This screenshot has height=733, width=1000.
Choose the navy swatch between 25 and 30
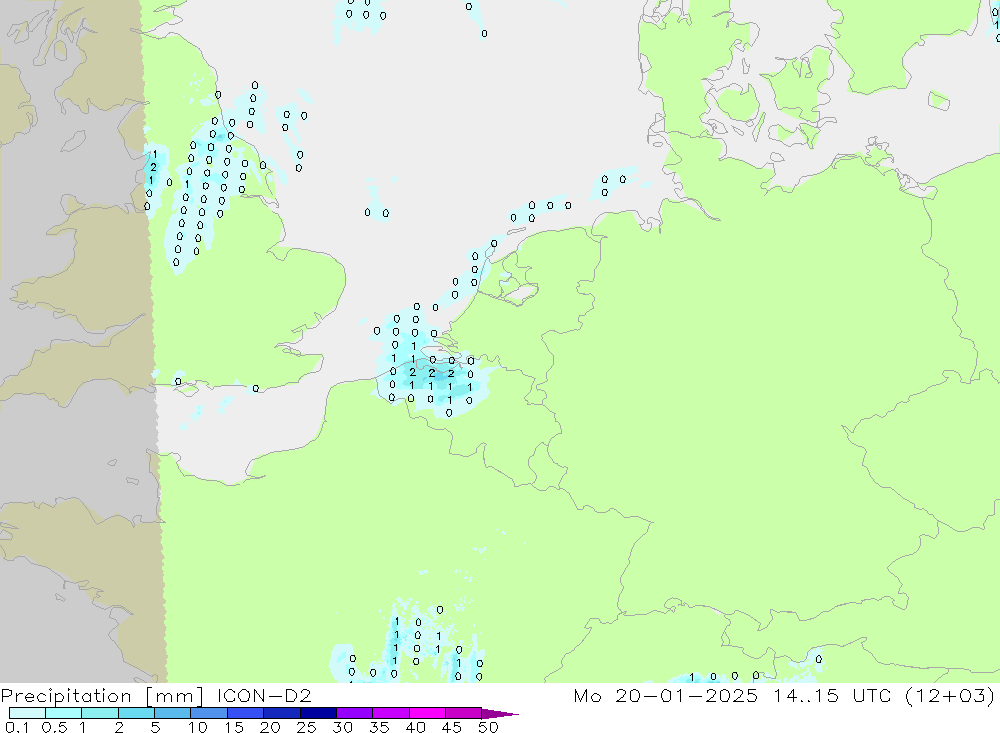point(318,713)
